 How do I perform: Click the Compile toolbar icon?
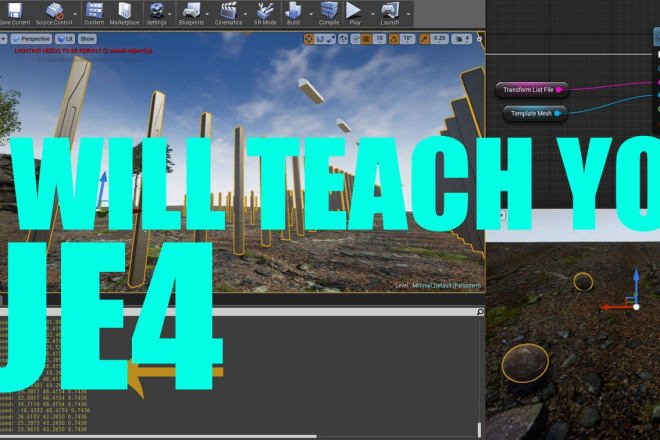329,11
